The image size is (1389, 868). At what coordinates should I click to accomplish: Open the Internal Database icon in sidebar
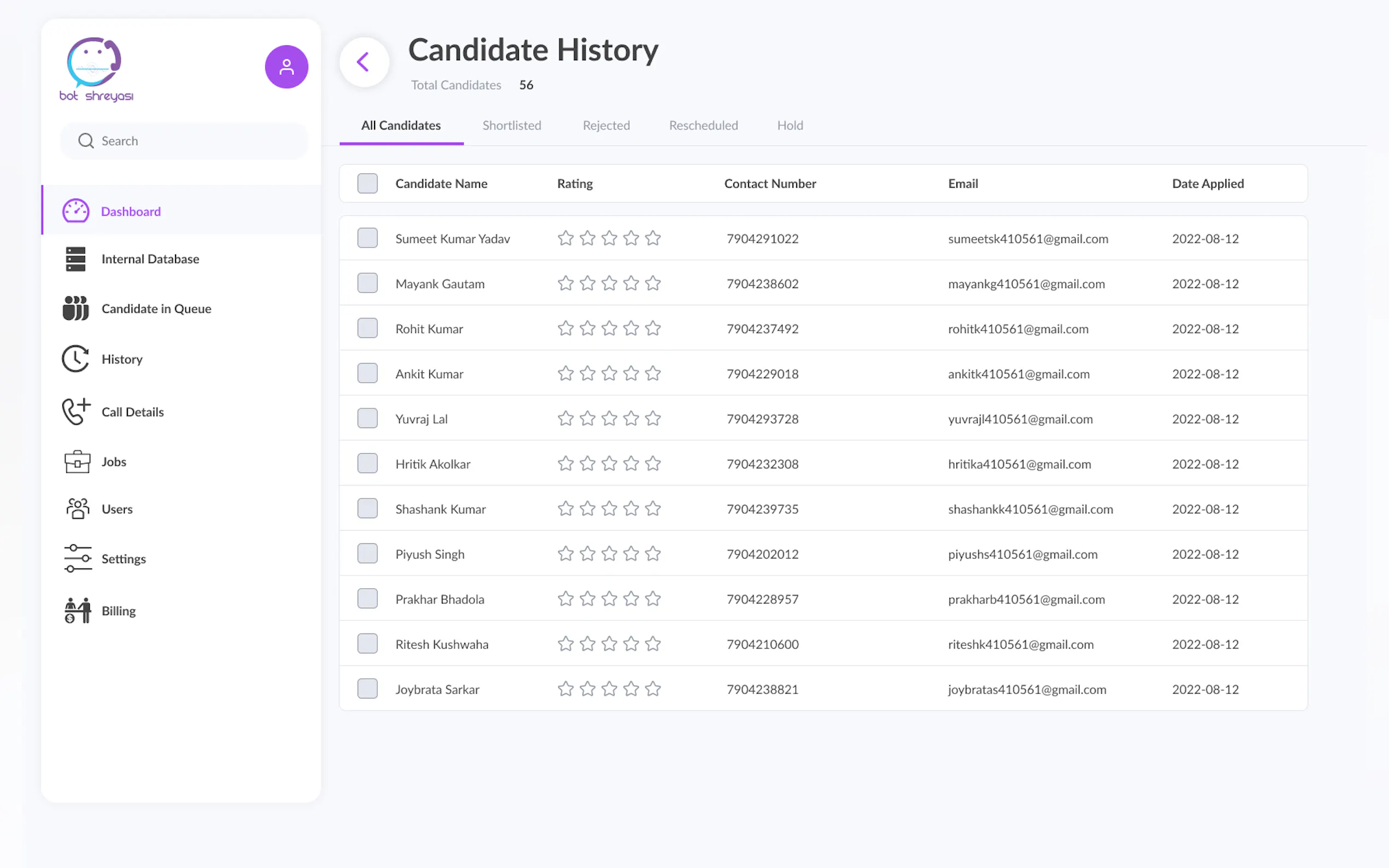pyautogui.click(x=75, y=259)
